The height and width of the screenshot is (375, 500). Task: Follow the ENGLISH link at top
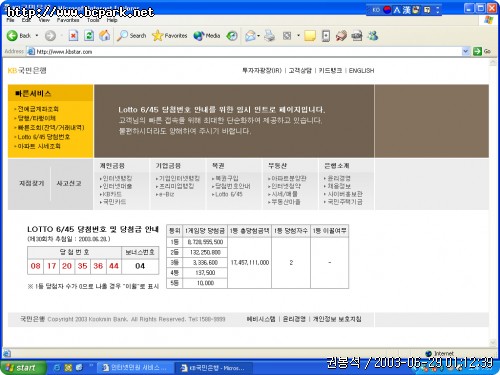point(362,71)
